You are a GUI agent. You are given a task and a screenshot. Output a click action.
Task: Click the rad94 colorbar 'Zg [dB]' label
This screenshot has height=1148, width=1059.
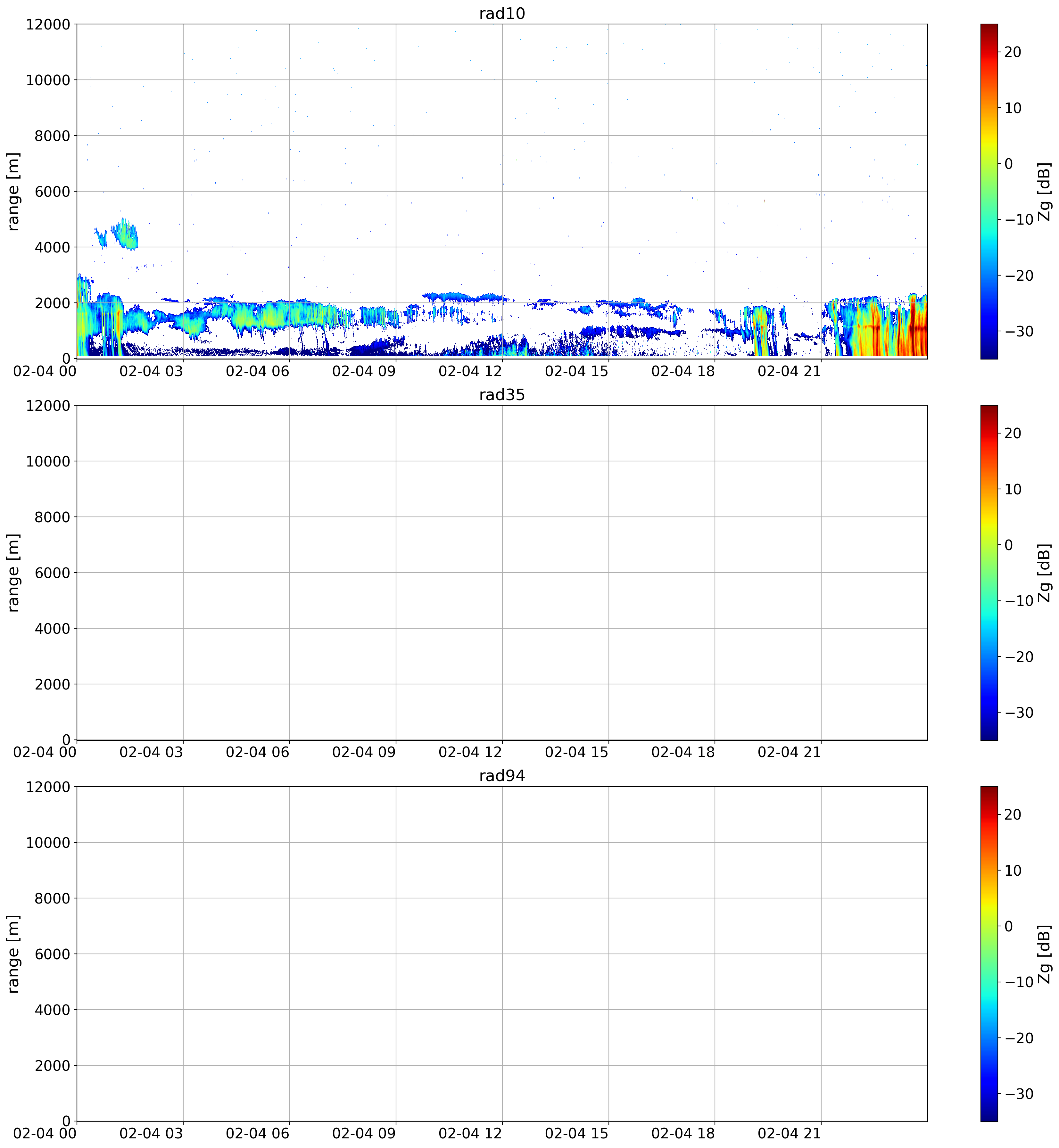(1045, 954)
